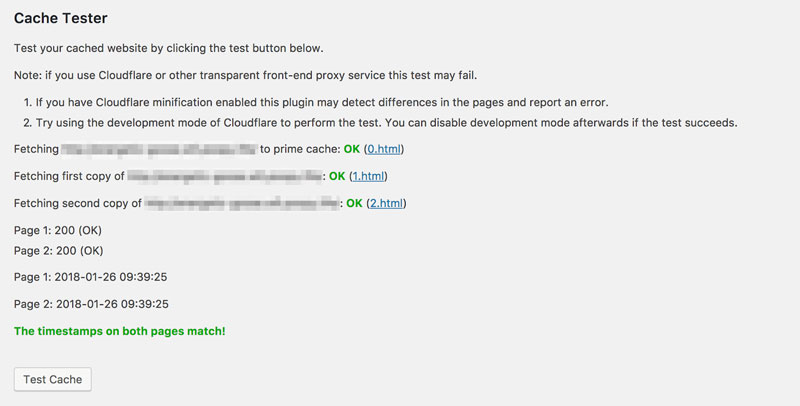This screenshot has width=800, height=406.
Task: Click the 'Test your cached website' intro text
Action: [183, 48]
